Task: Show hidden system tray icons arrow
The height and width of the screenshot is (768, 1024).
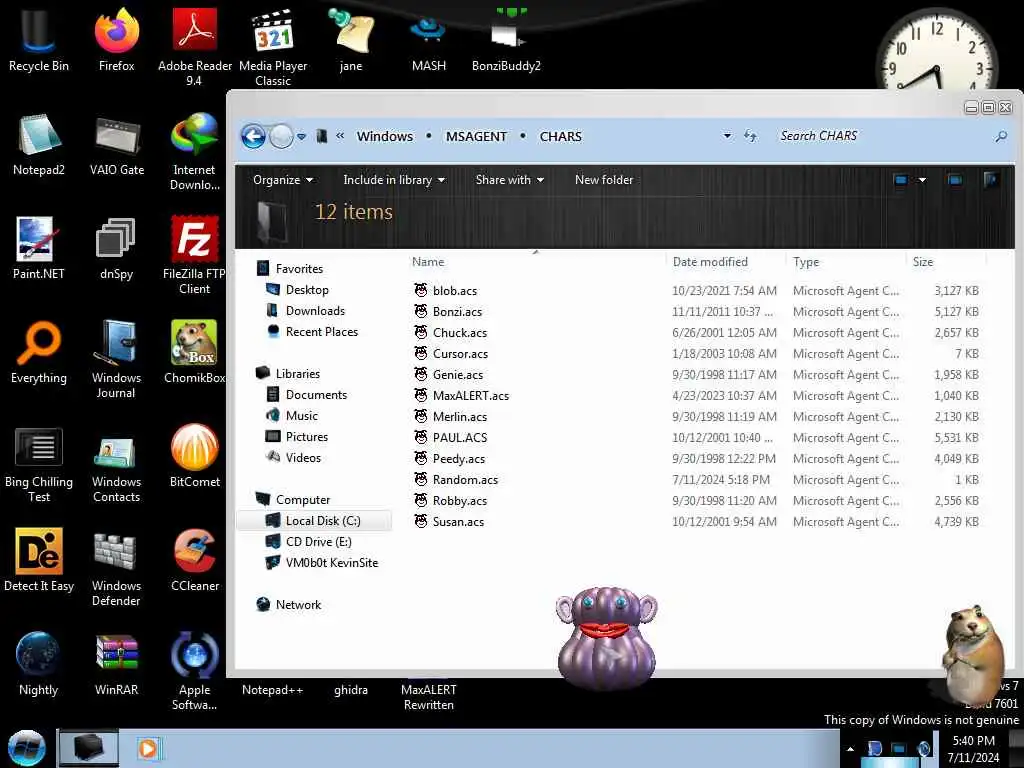Action: (x=850, y=749)
